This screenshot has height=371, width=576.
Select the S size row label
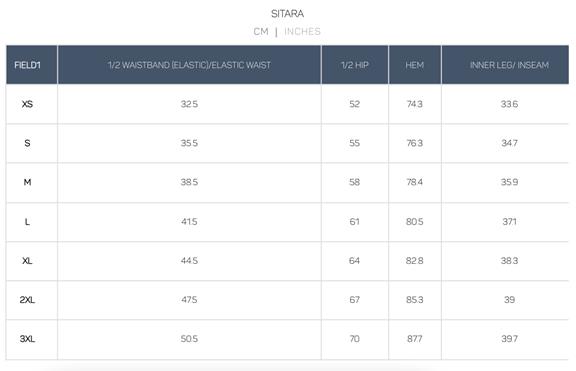[x=28, y=143]
